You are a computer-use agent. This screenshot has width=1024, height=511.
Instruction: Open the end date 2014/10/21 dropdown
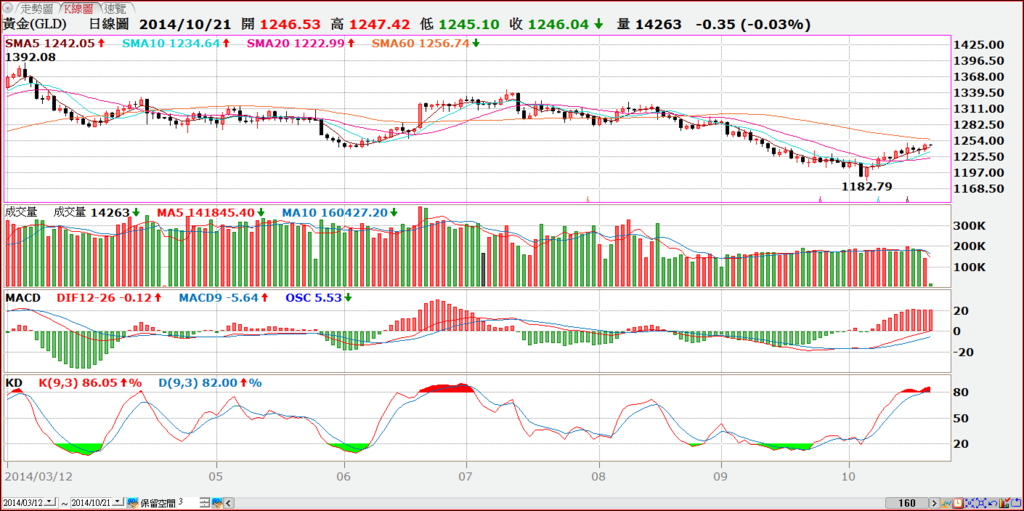[x=118, y=502]
